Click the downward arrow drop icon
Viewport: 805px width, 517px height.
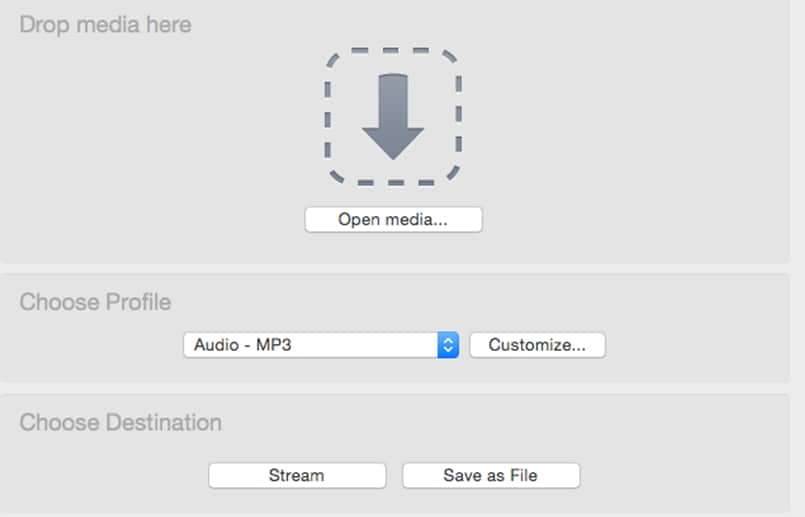(x=393, y=116)
